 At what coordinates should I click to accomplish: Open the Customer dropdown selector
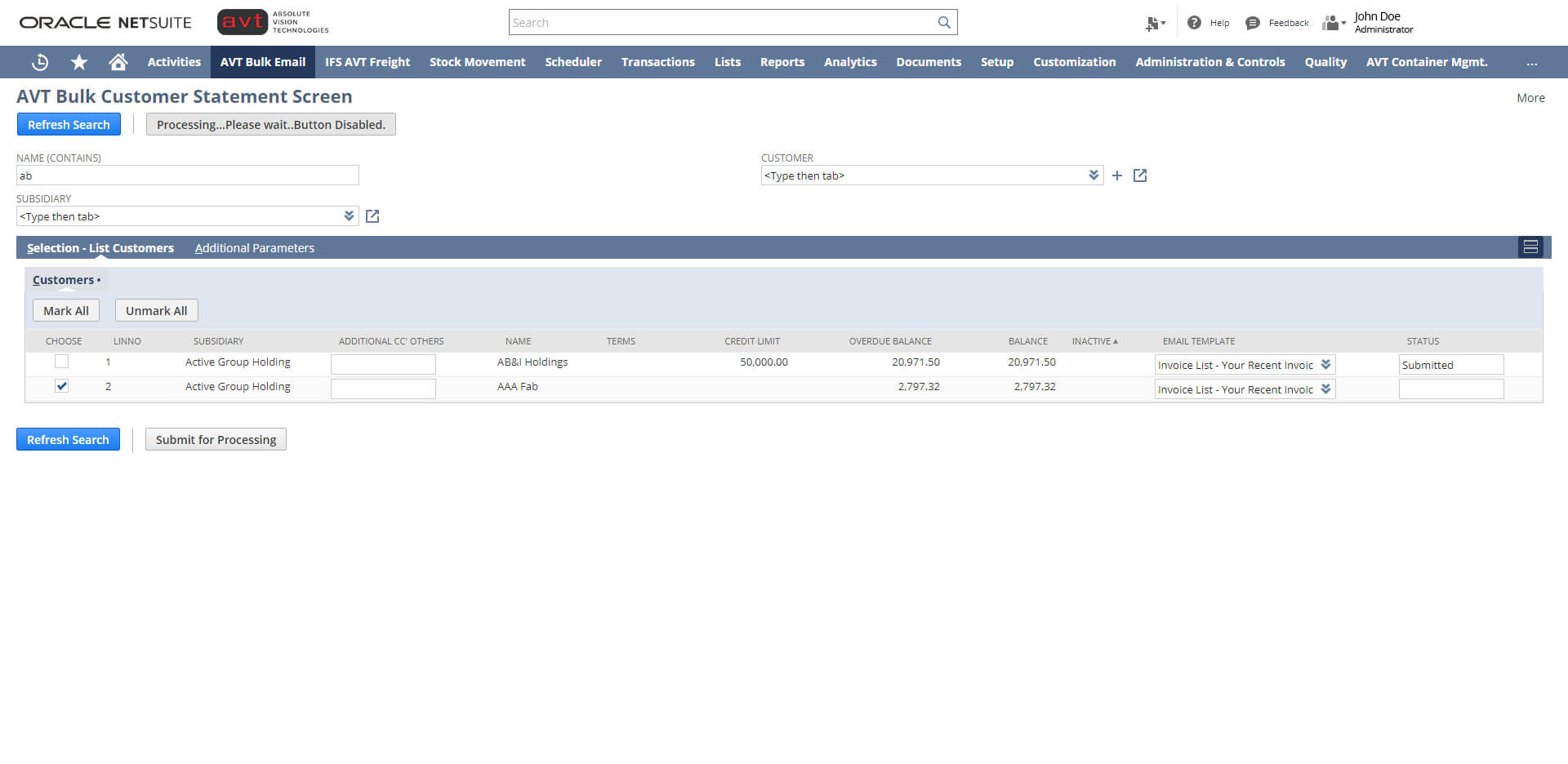(1094, 175)
